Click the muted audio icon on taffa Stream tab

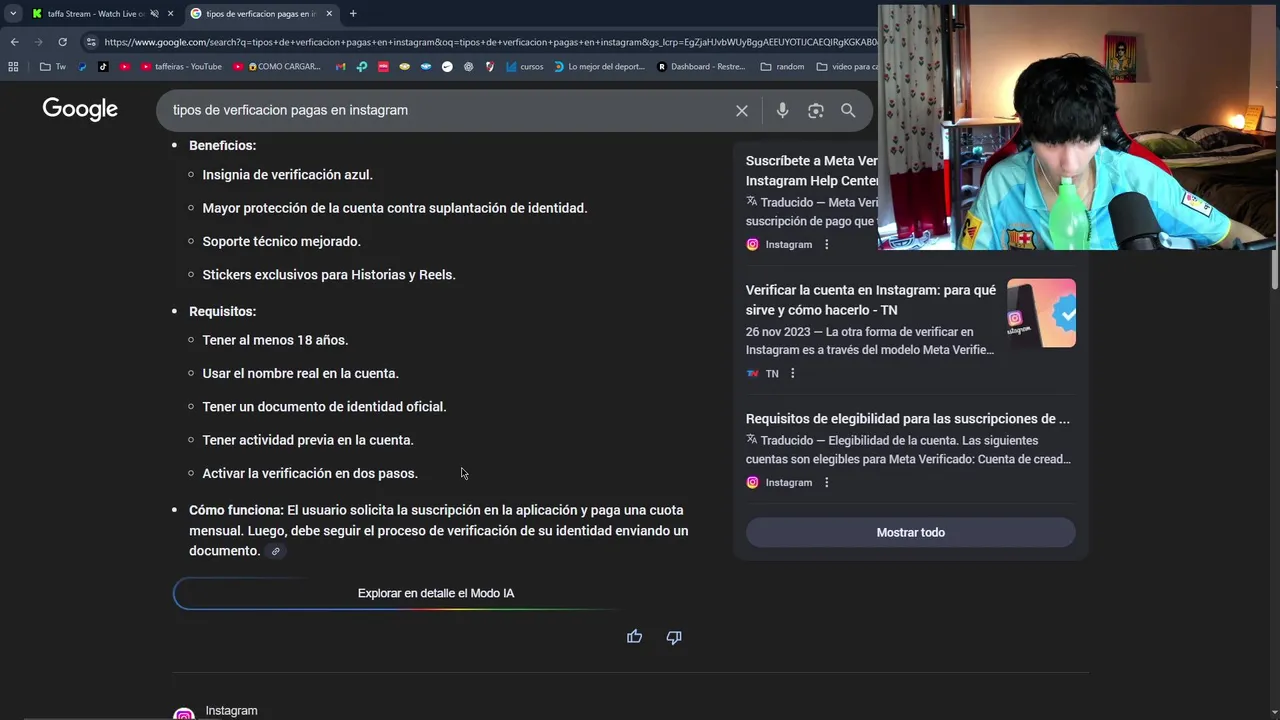point(154,13)
